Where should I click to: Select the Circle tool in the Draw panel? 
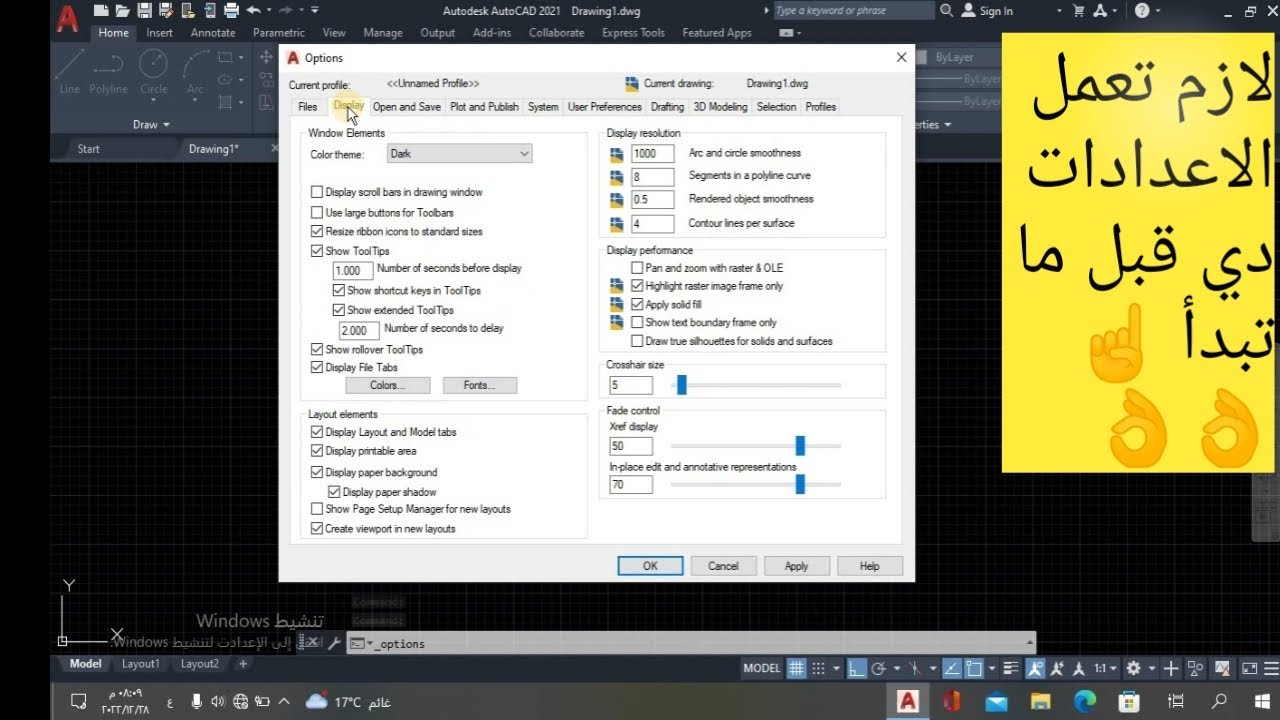[153, 72]
